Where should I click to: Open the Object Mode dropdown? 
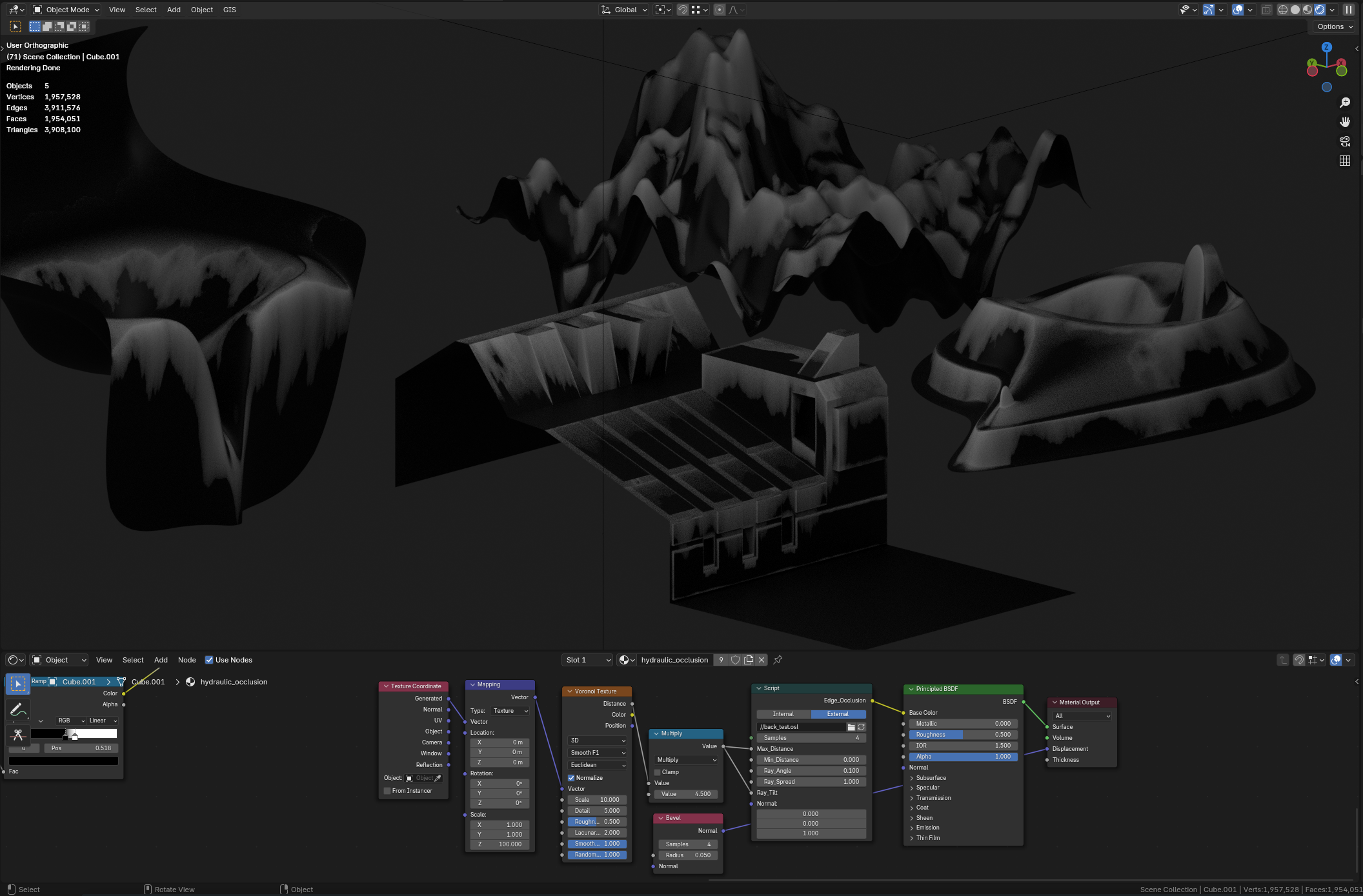(x=66, y=10)
